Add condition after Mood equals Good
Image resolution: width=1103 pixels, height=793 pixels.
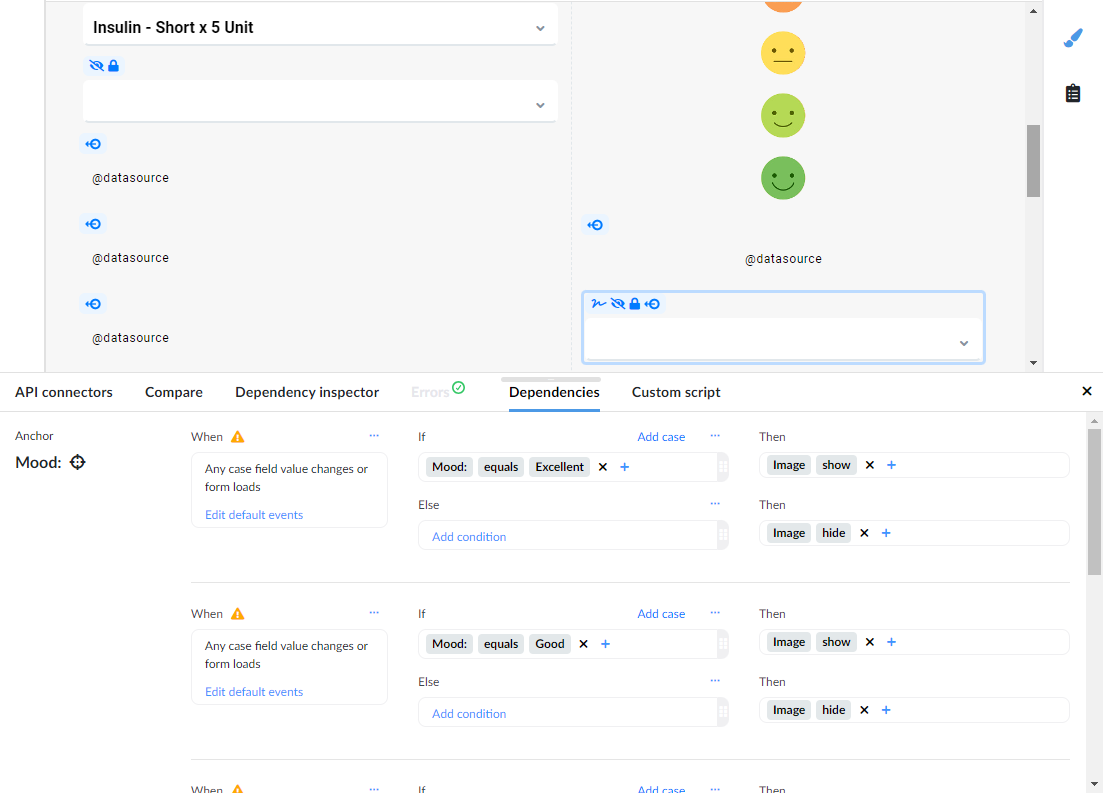click(605, 645)
